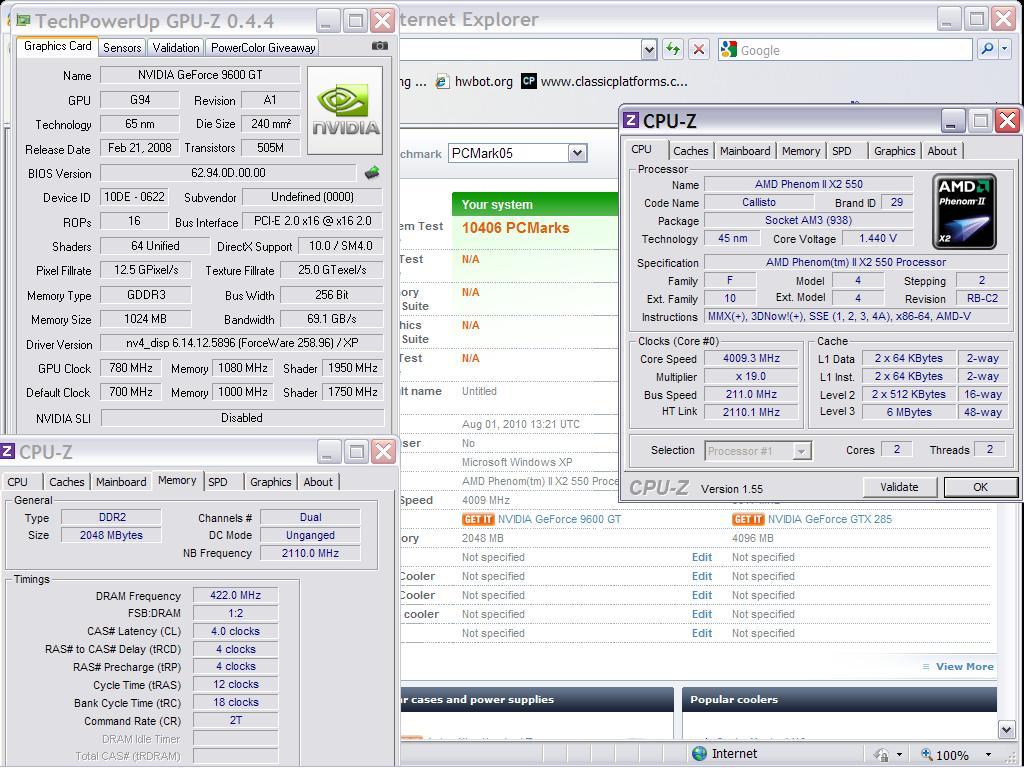This screenshot has width=1024, height=768.
Task: Click the Internet Explorer stop icon
Action: [x=699, y=49]
